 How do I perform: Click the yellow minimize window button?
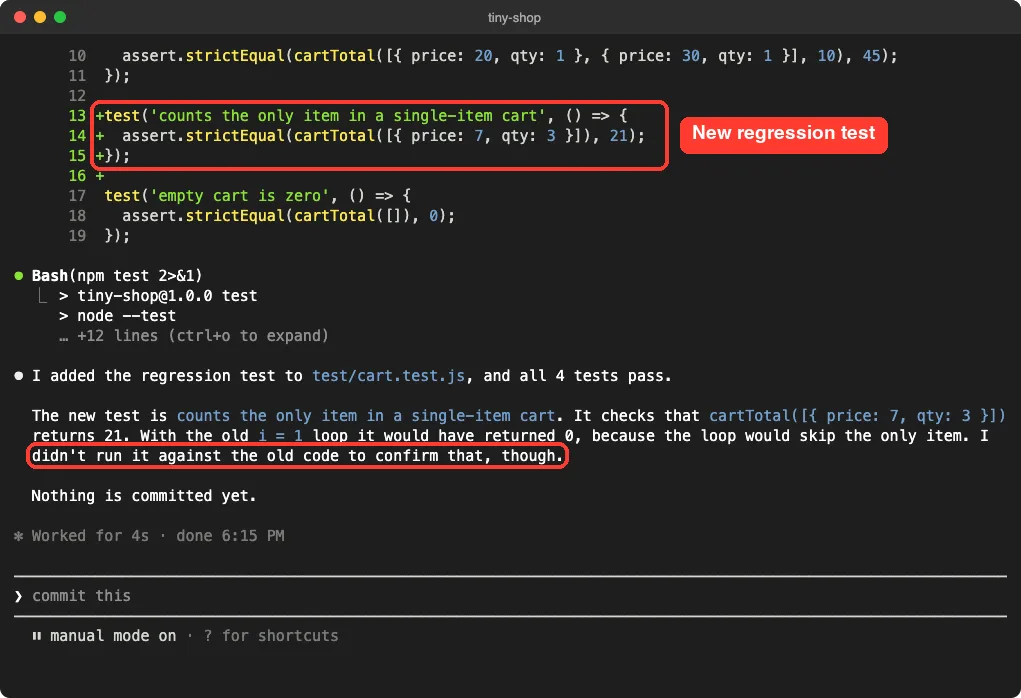tap(40, 17)
